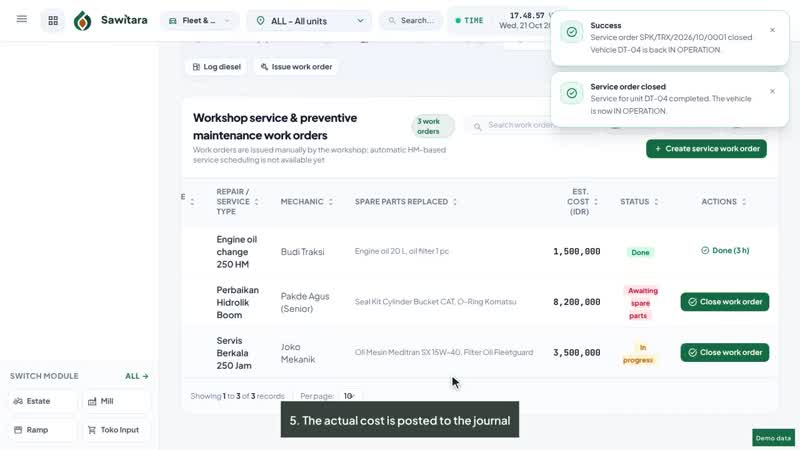Screen dimensions: 800x450
Task: Click Create service work order button
Action: (x=706, y=148)
